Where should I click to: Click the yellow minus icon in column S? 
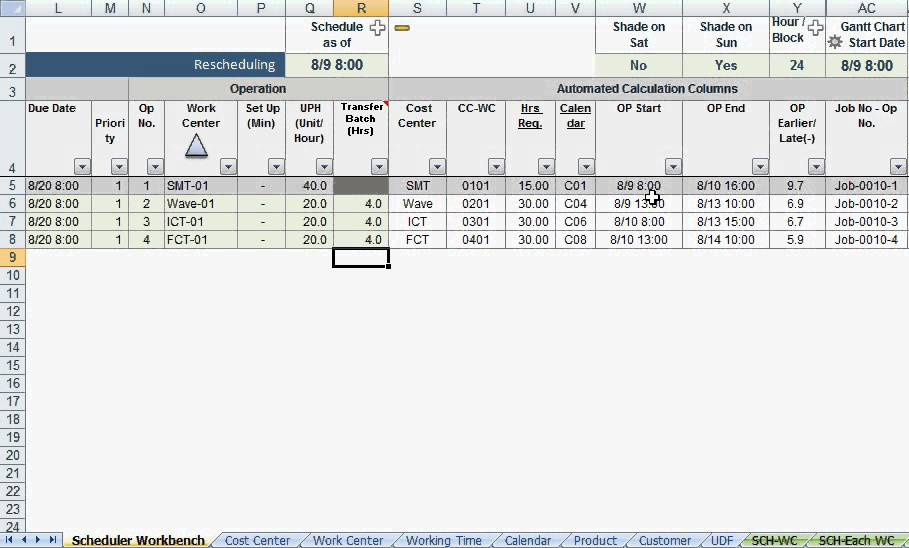coord(402,28)
